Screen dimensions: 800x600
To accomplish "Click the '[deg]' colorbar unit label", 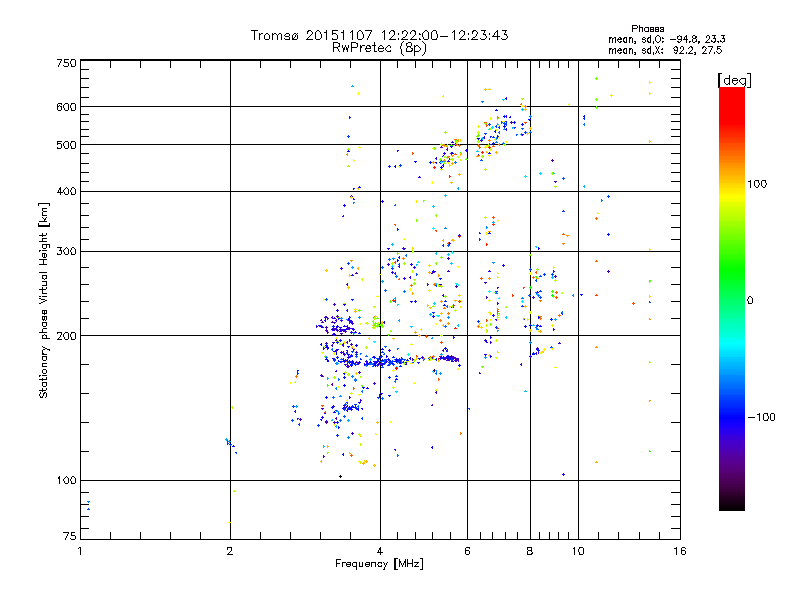I will 734,80.
